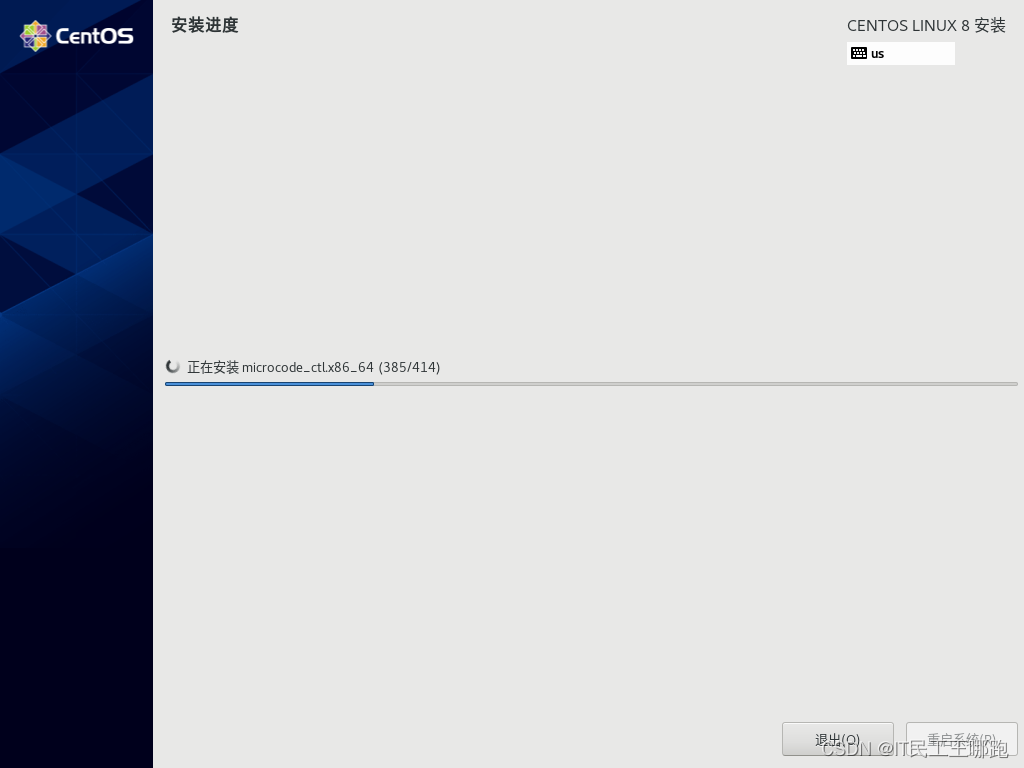The width and height of the screenshot is (1024, 768).
Task: Click the keyboard symbol beside "us" label
Action: point(860,53)
